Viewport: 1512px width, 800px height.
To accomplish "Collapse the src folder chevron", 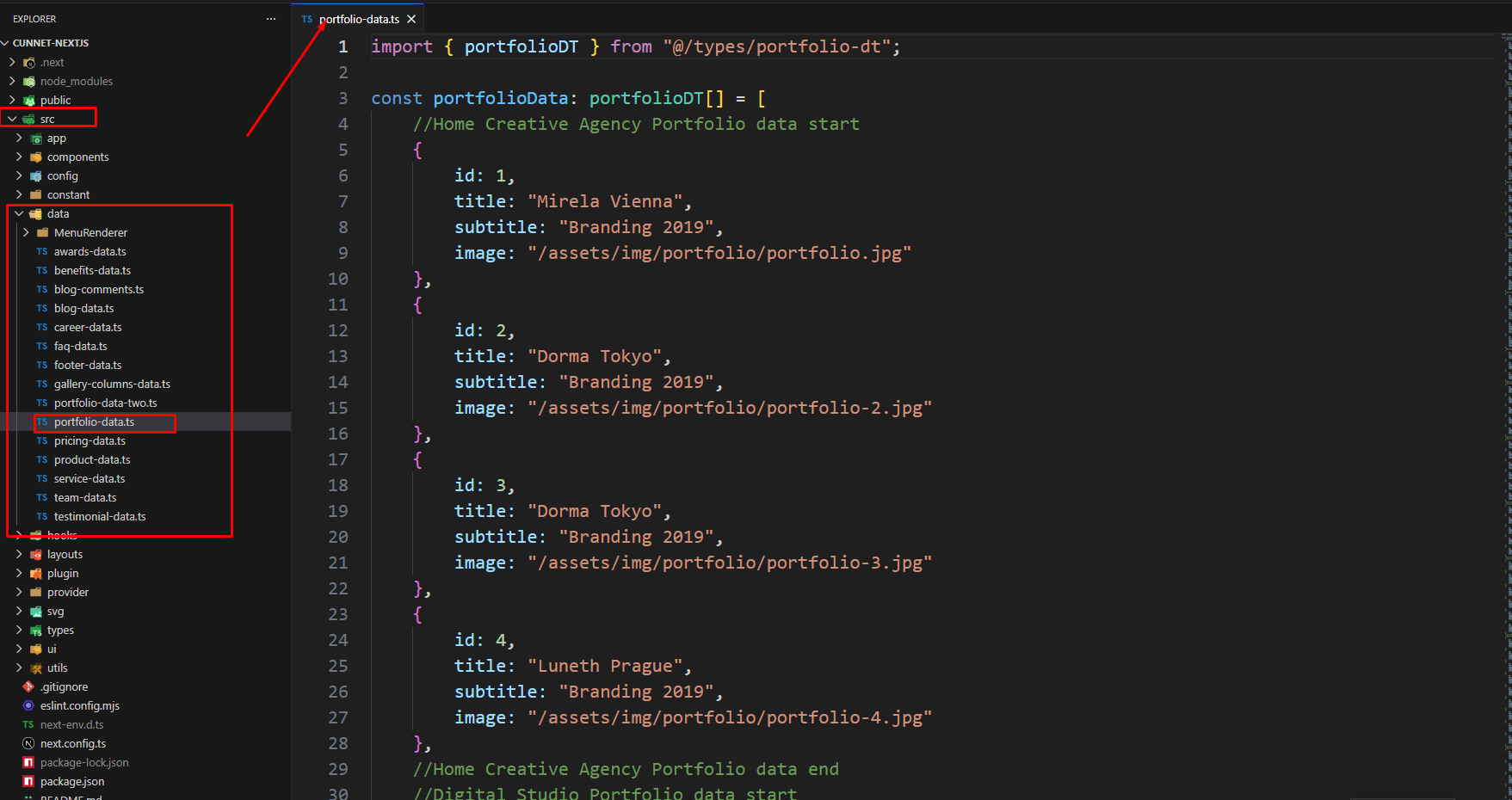I will (12, 119).
